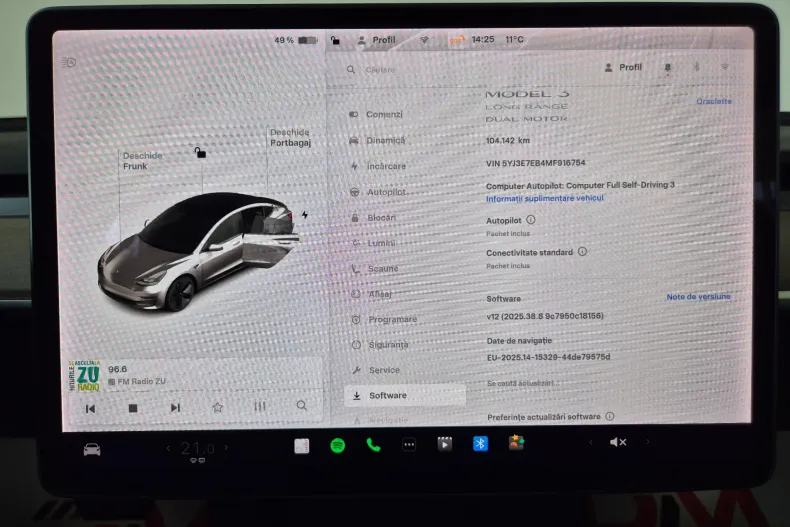Open the audio equalizer settings icon
790x527 pixels.
pos(259,406)
